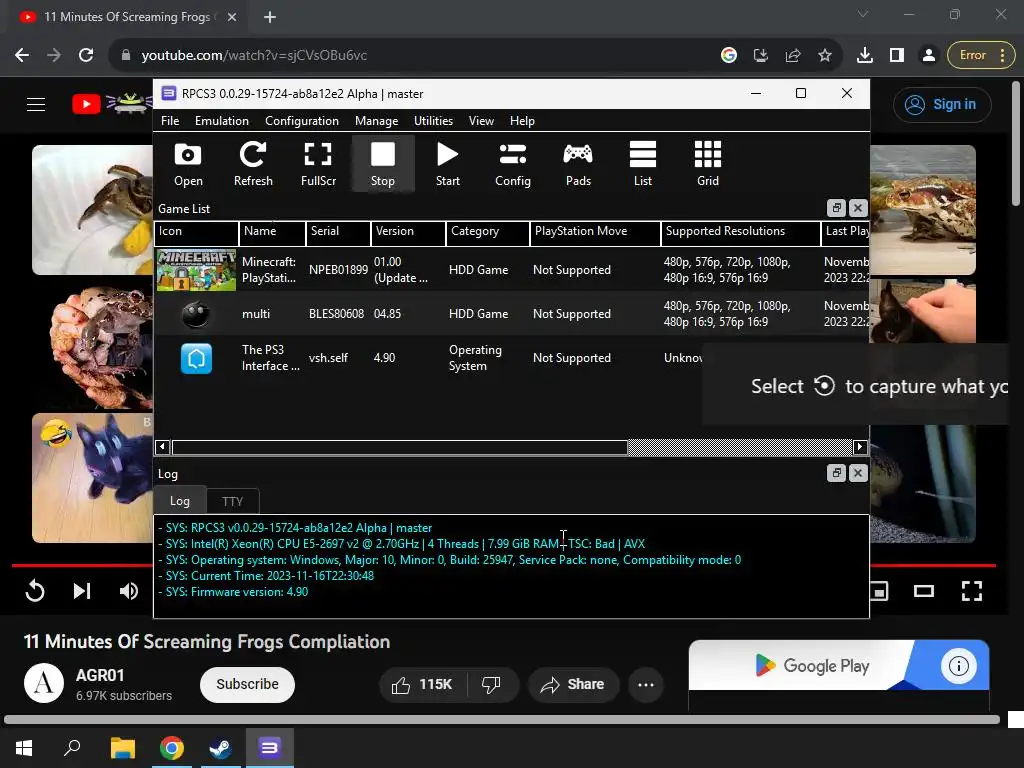Click the Open icon in RPCS3 toolbar
This screenshot has height=768, width=1024.
pos(188,164)
